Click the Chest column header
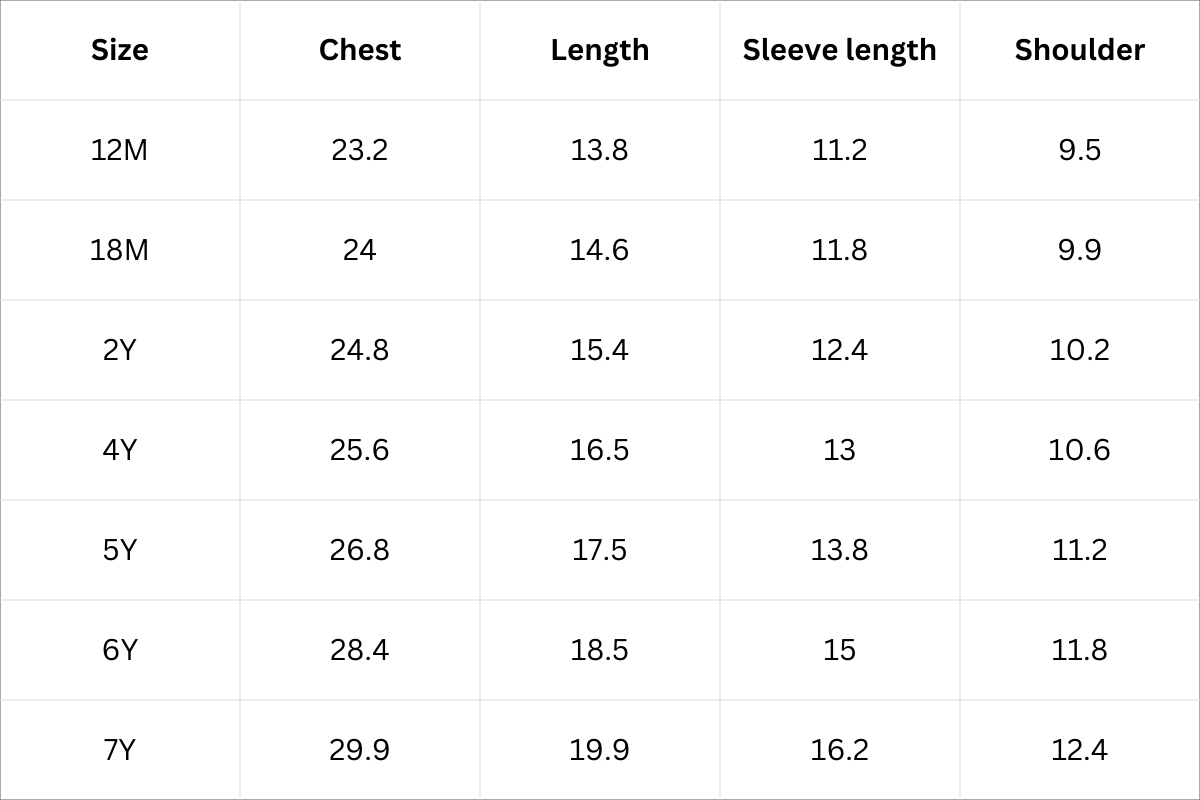Image resolution: width=1200 pixels, height=800 pixels. click(360, 50)
